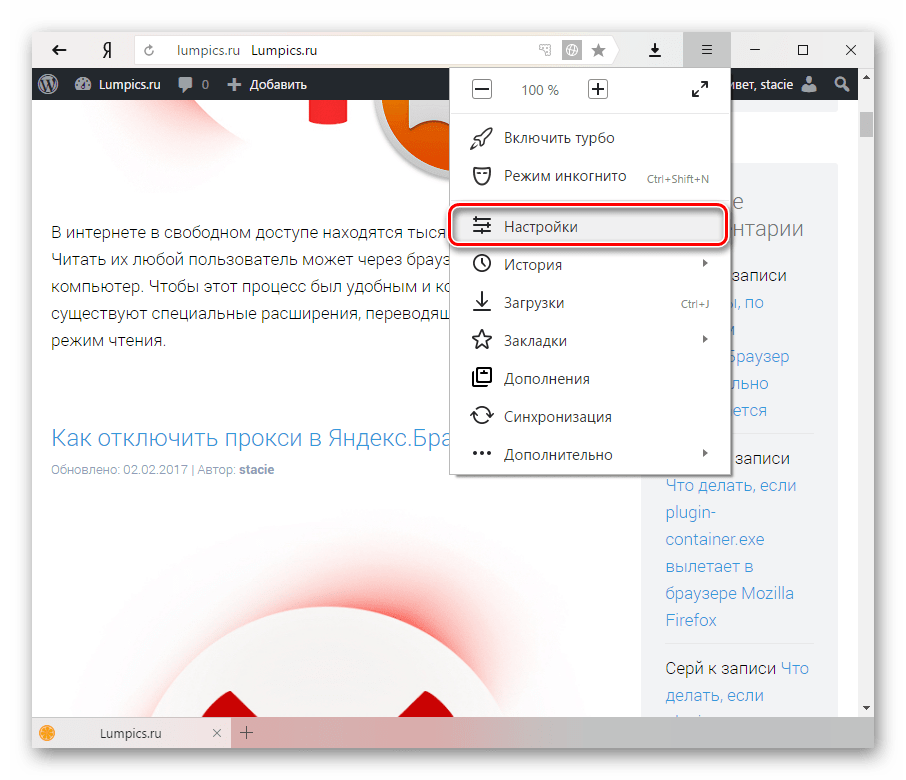The width and height of the screenshot is (906, 780).
Task: Click the search magnifier in admin bar
Action: [843, 85]
